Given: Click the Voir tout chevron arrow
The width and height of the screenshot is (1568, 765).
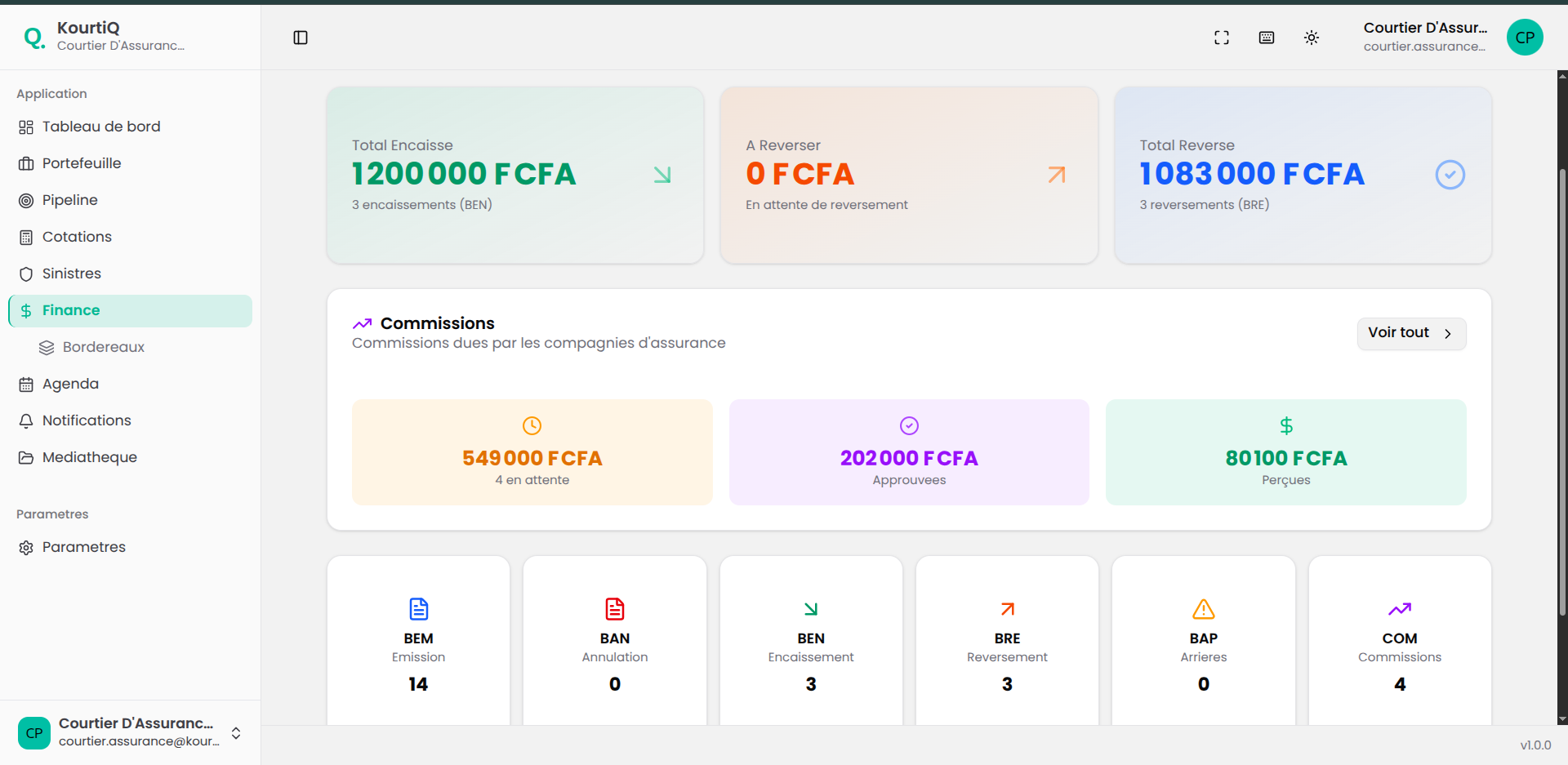Looking at the screenshot, I should click(1448, 334).
